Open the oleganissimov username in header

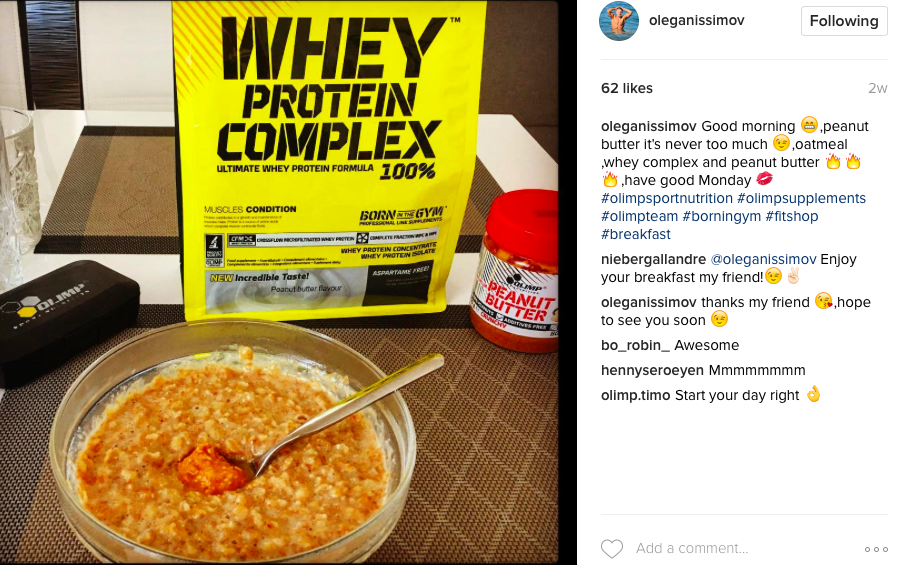tap(697, 20)
